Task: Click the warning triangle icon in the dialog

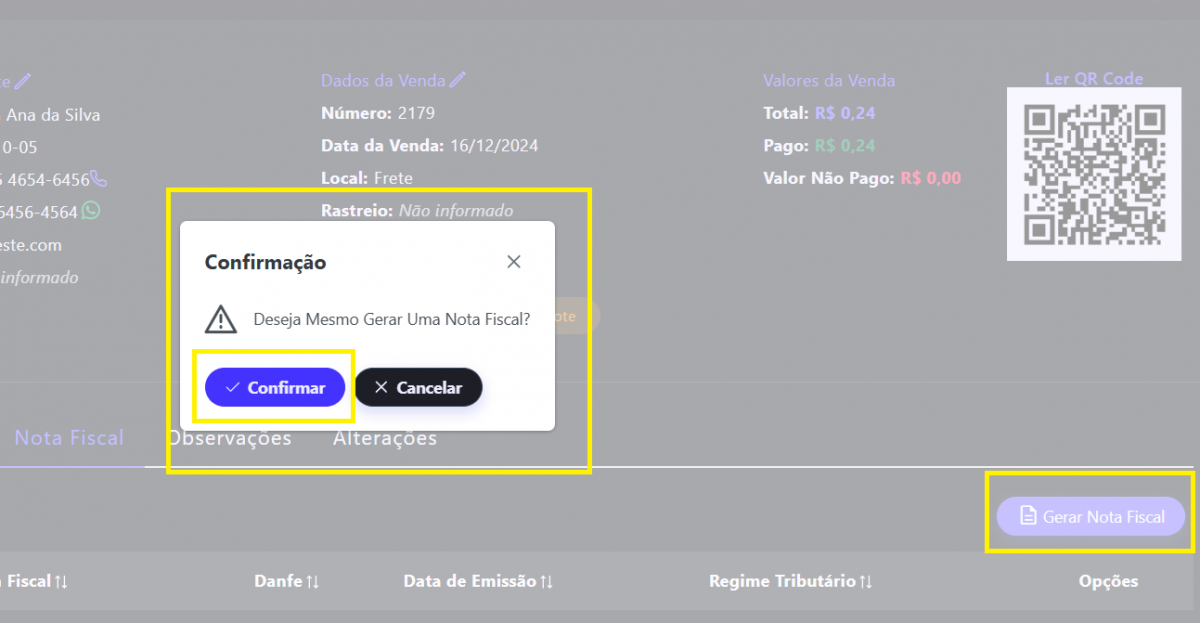Action: [220, 320]
